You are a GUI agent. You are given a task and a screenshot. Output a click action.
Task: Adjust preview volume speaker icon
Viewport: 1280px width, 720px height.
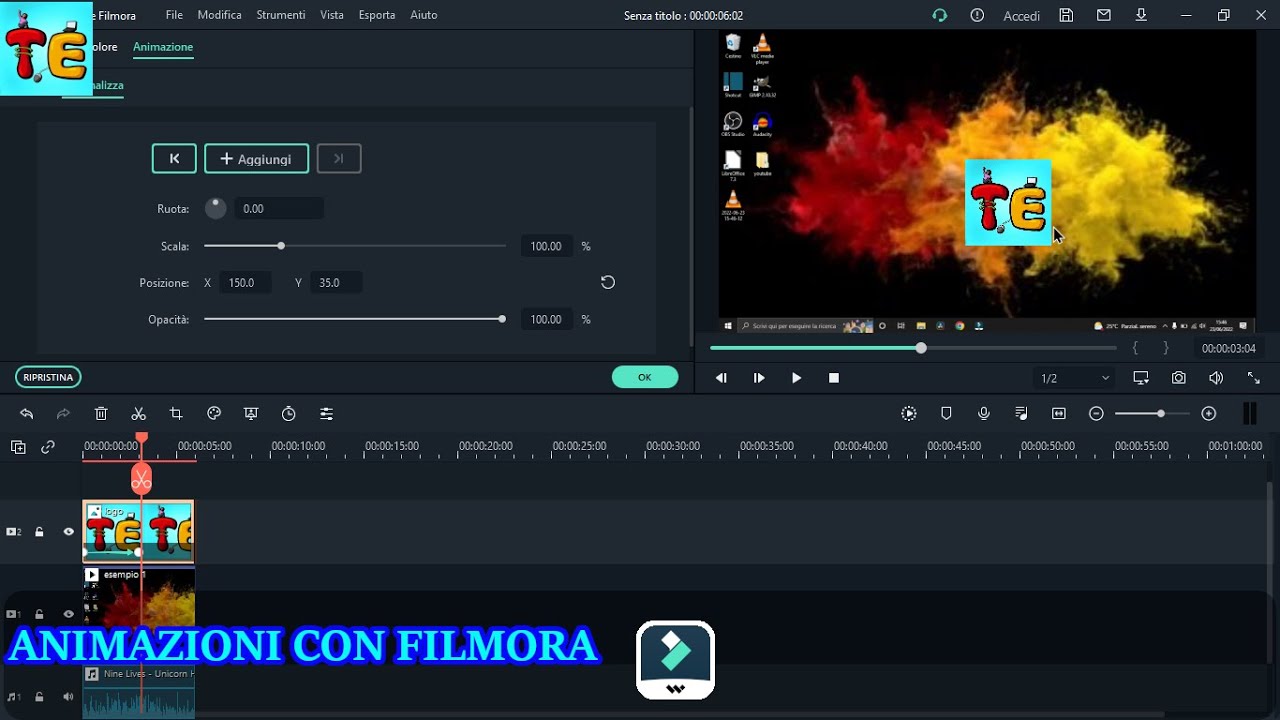coord(1216,378)
